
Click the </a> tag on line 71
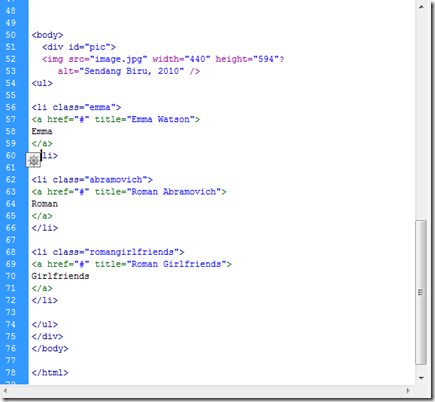(x=42, y=288)
